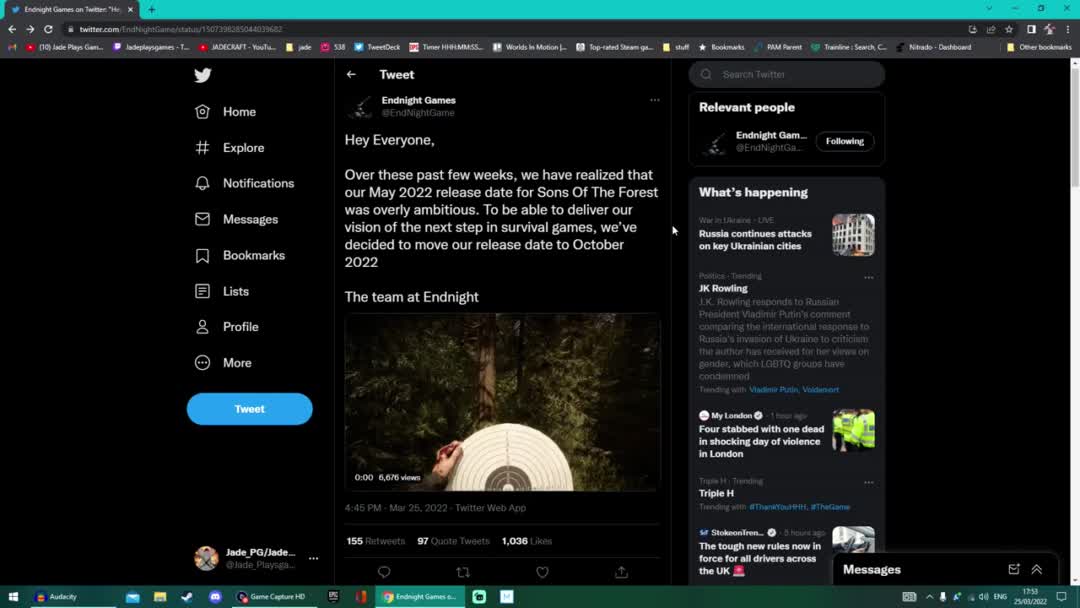Like the tweet with heart icon

(x=542, y=572)
